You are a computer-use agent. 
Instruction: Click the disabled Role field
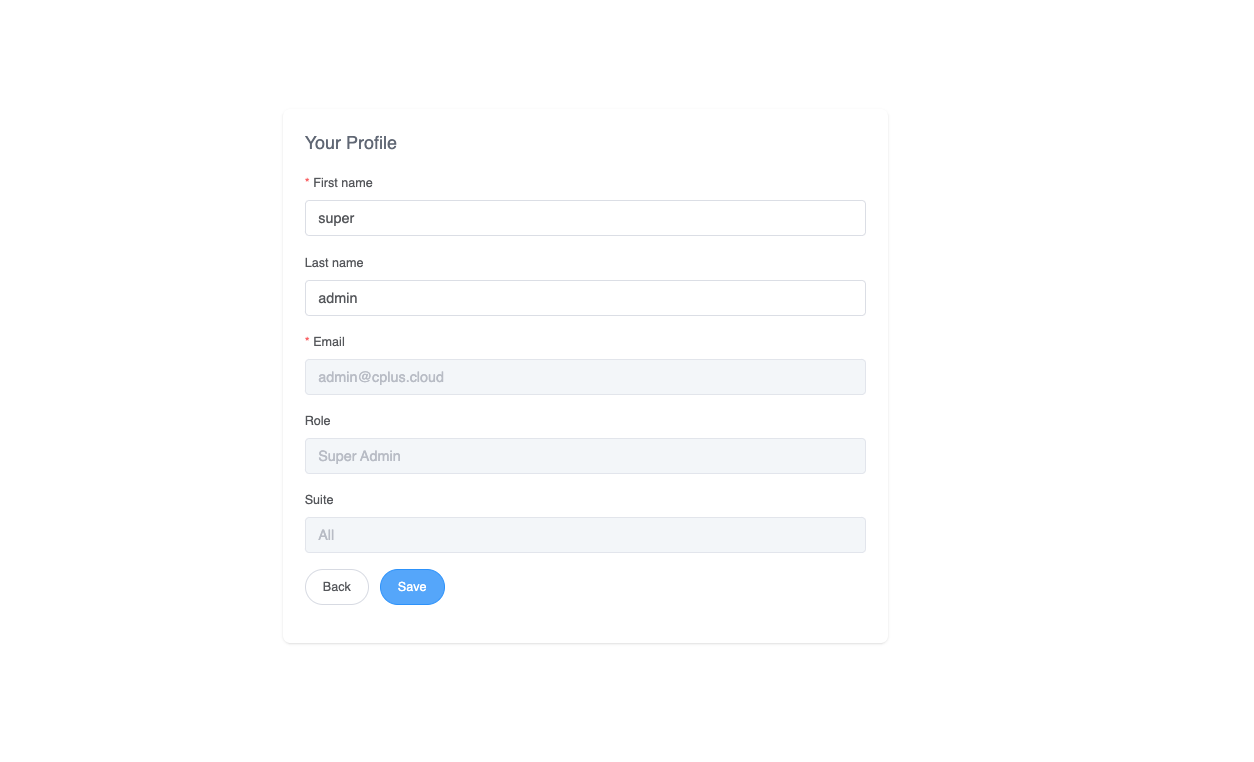tap(585, 456)
